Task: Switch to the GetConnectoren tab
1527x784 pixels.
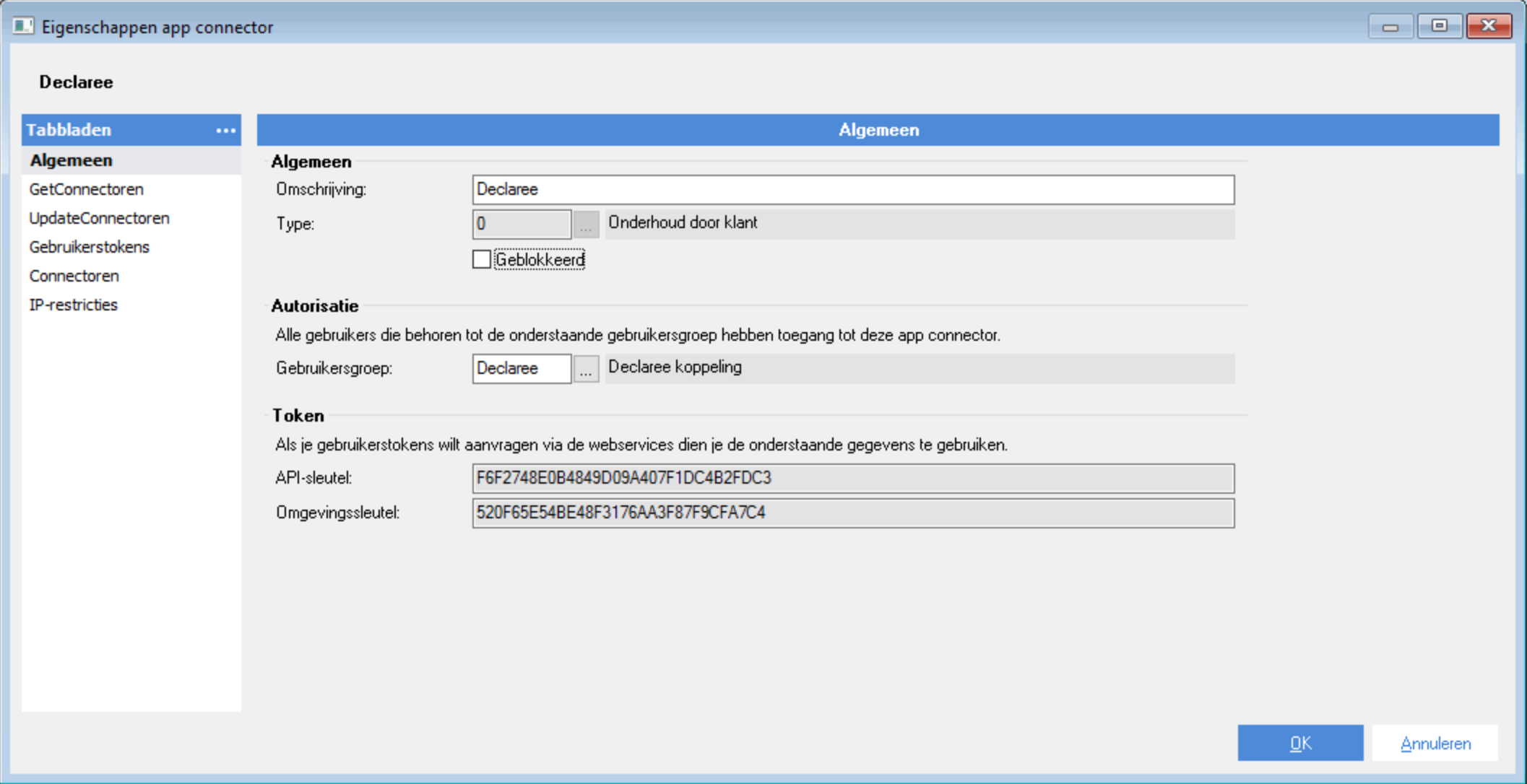Action: 86,189
